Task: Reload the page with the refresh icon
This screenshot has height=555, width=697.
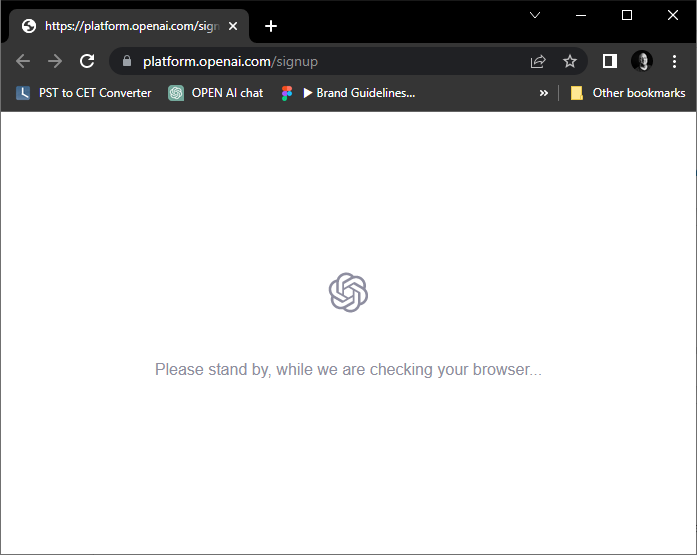Action: coord(87,61)
